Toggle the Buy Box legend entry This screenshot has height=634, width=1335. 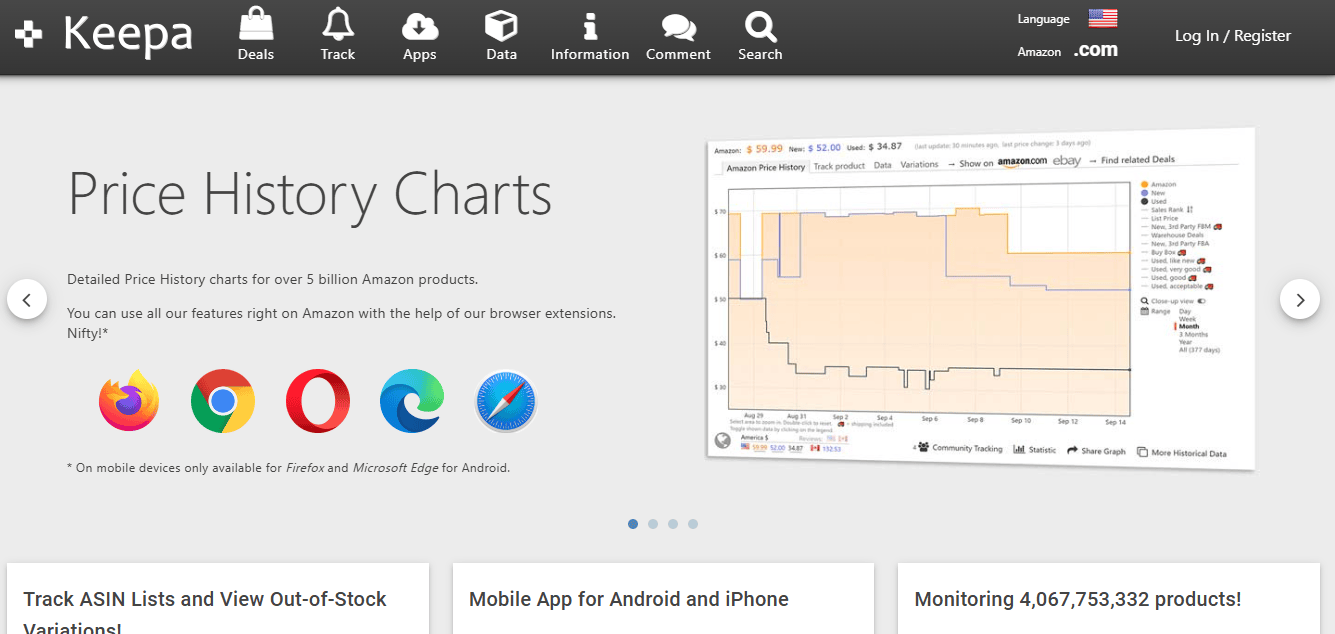1164,252
